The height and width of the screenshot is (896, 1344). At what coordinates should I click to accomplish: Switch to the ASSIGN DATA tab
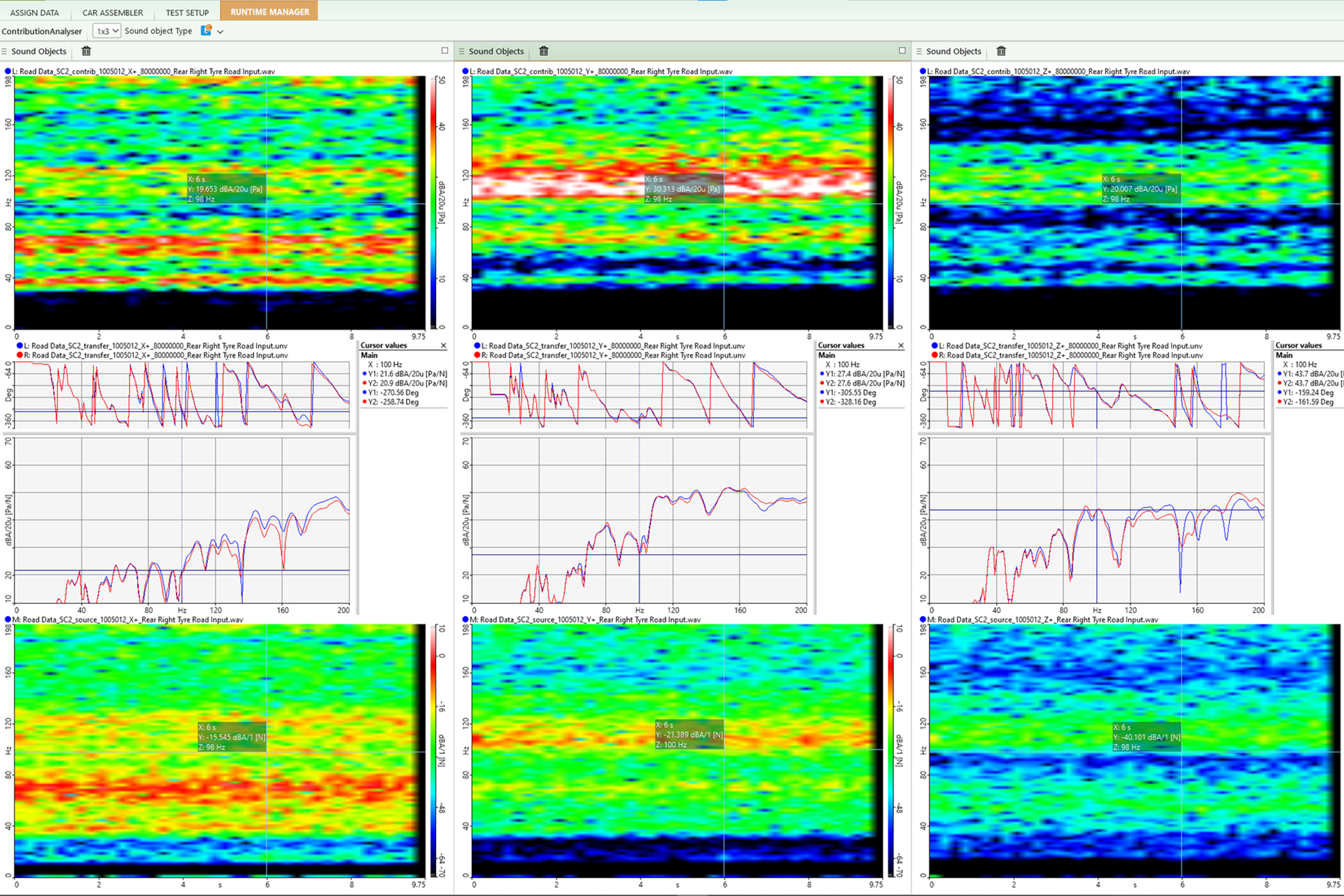34,12
